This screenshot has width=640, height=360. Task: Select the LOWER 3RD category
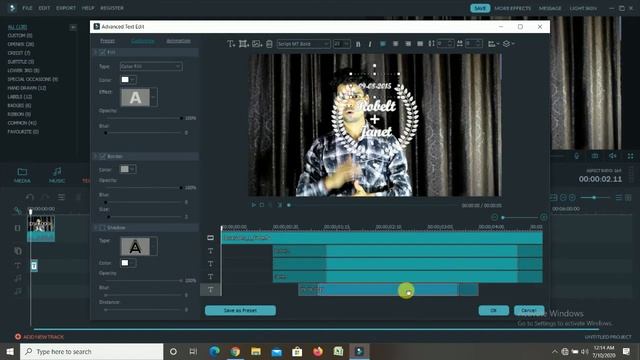23,71
